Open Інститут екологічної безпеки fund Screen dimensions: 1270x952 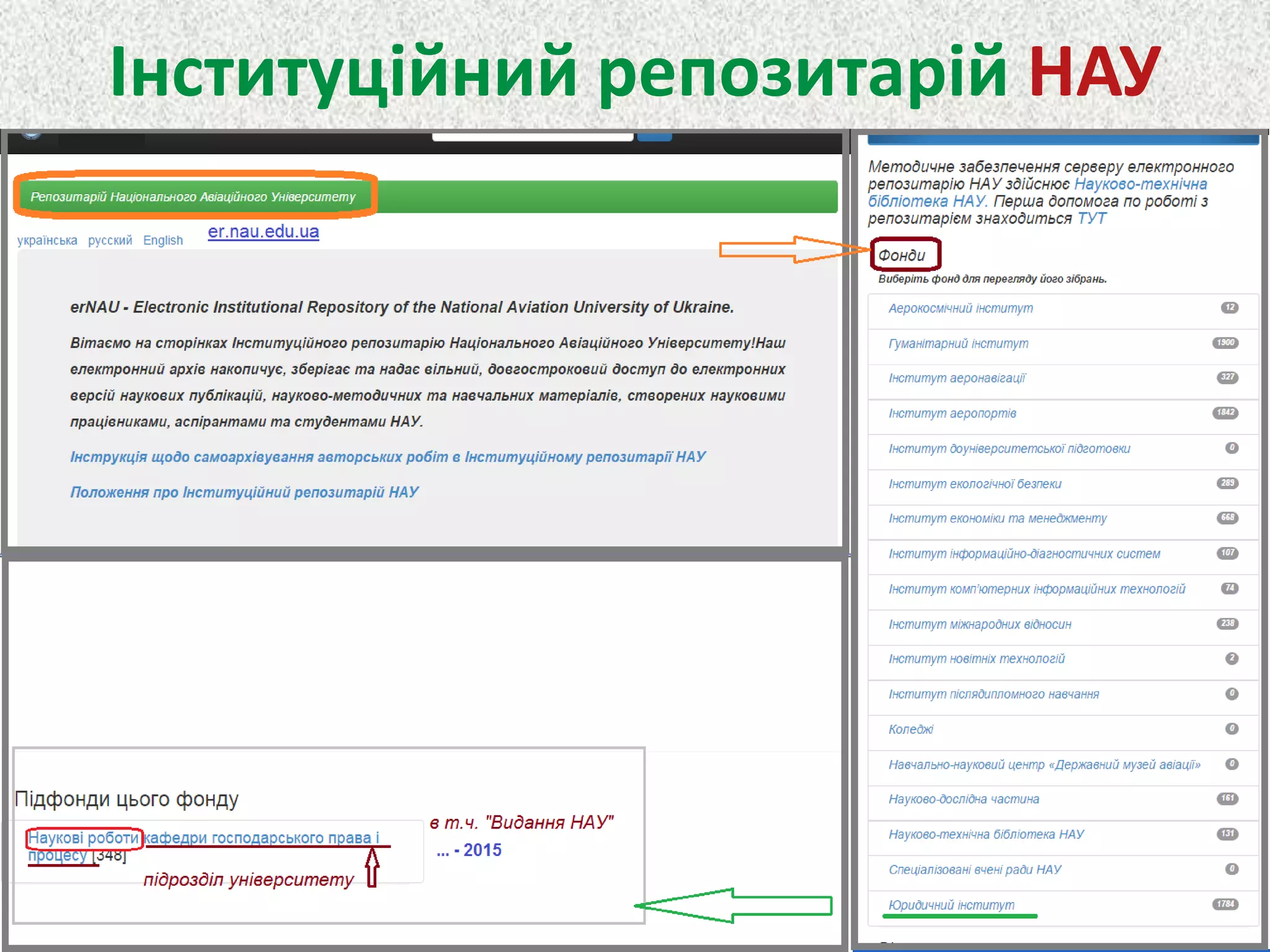[x=975, y=483]
